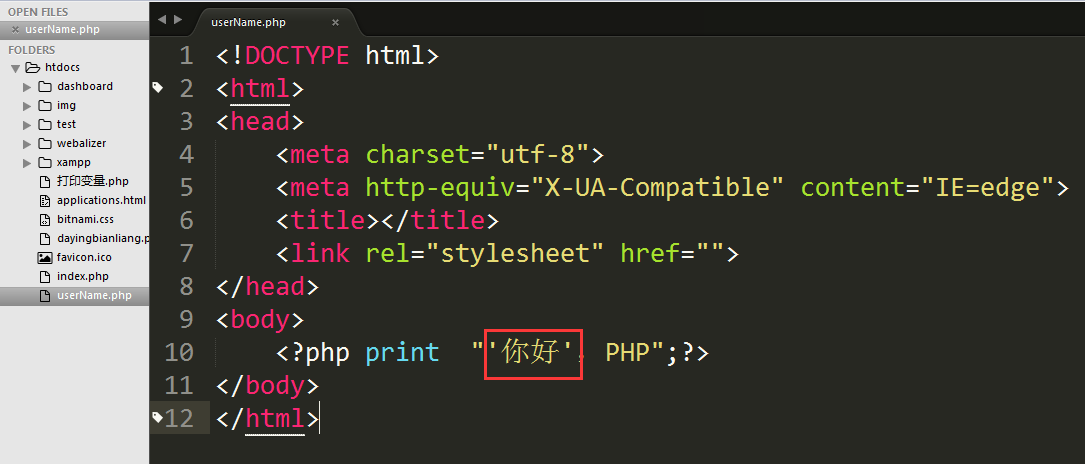Expand the img folder
The height and width of the screenshot is (464, 1085).
[x=28, y=105]
